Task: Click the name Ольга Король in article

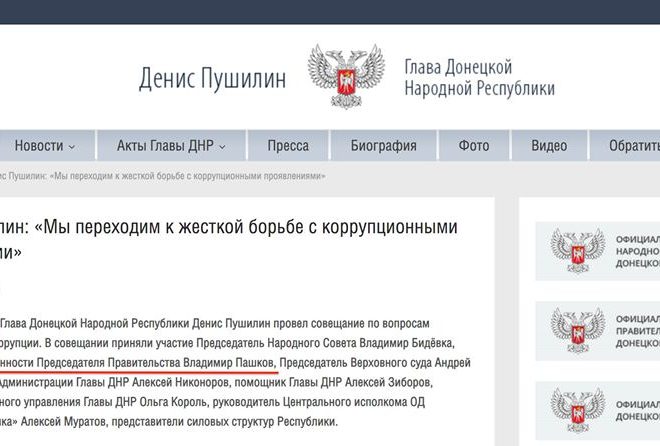Action: pyautogui.click(x=175, y=402)
